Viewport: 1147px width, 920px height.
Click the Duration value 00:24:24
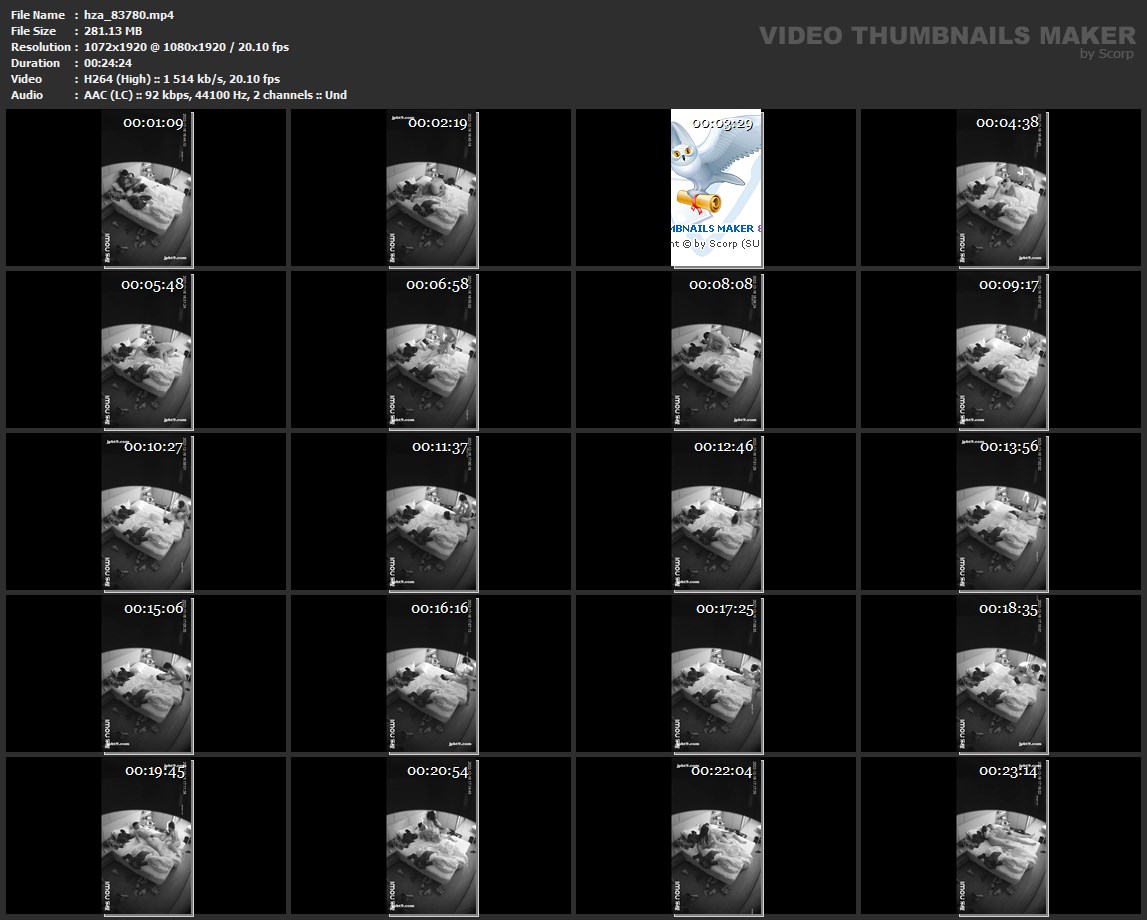(107, 63)
